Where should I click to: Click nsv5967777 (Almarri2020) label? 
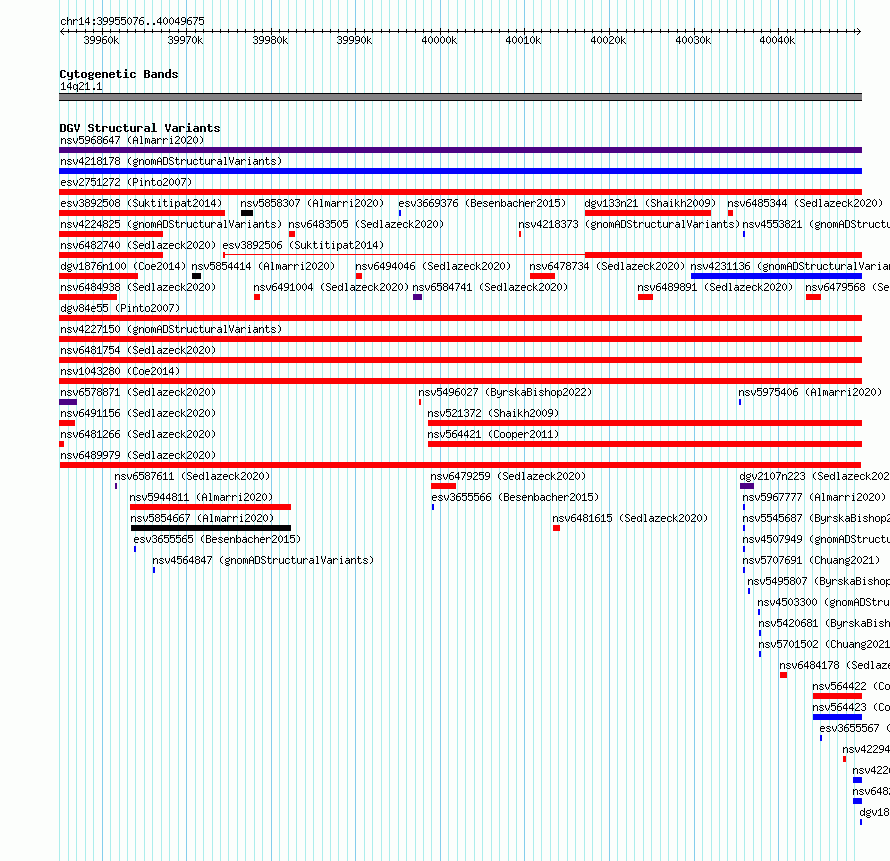click(814, 497)
